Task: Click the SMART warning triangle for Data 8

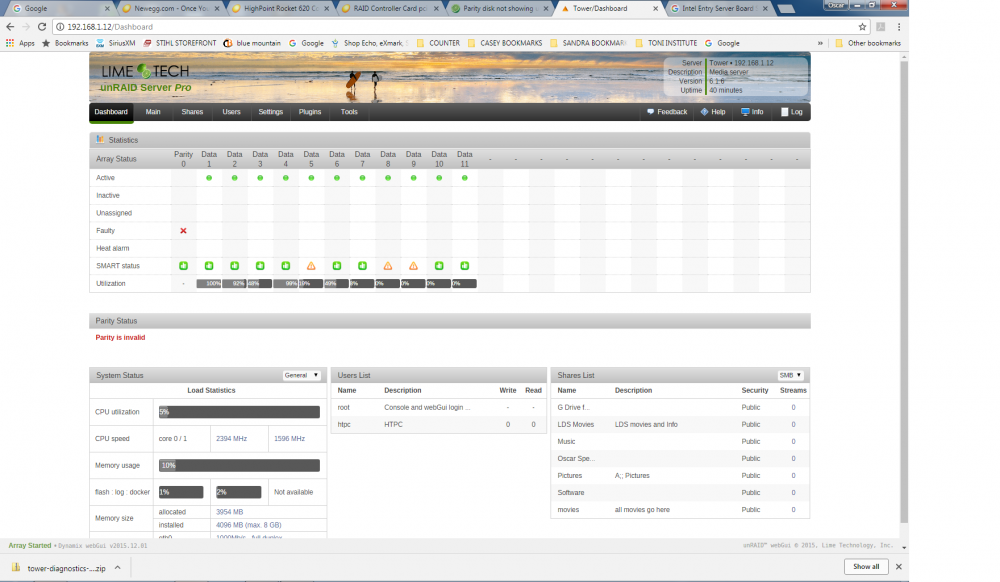Action: point(388,266)
